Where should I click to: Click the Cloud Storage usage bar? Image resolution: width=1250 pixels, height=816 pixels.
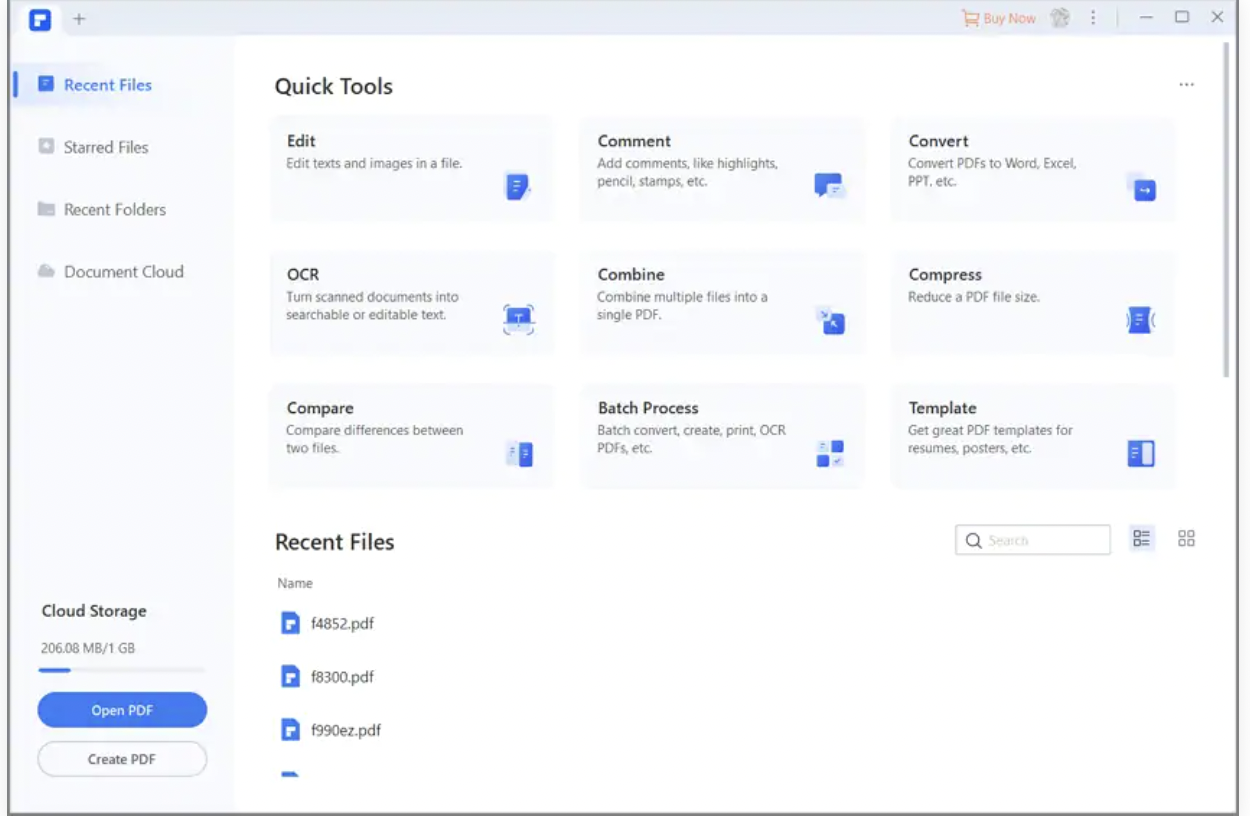pos(121,670)
